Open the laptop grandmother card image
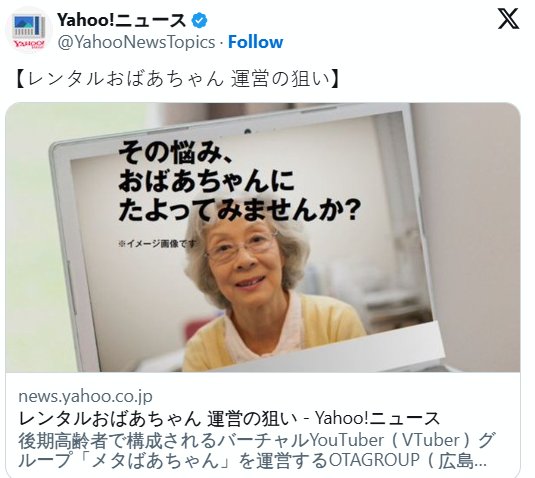 [x=263, y=237]
